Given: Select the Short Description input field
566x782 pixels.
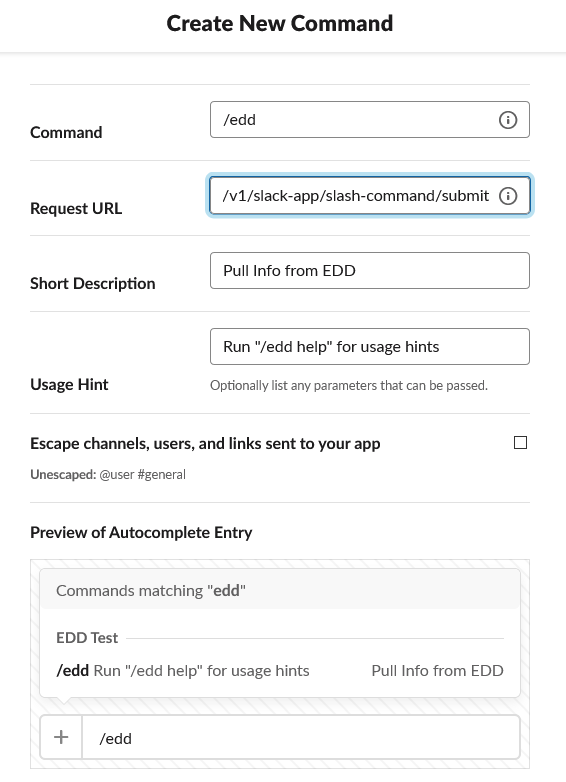Looking at the screenshot, I should pyautogui.click(x=370, y=270).
